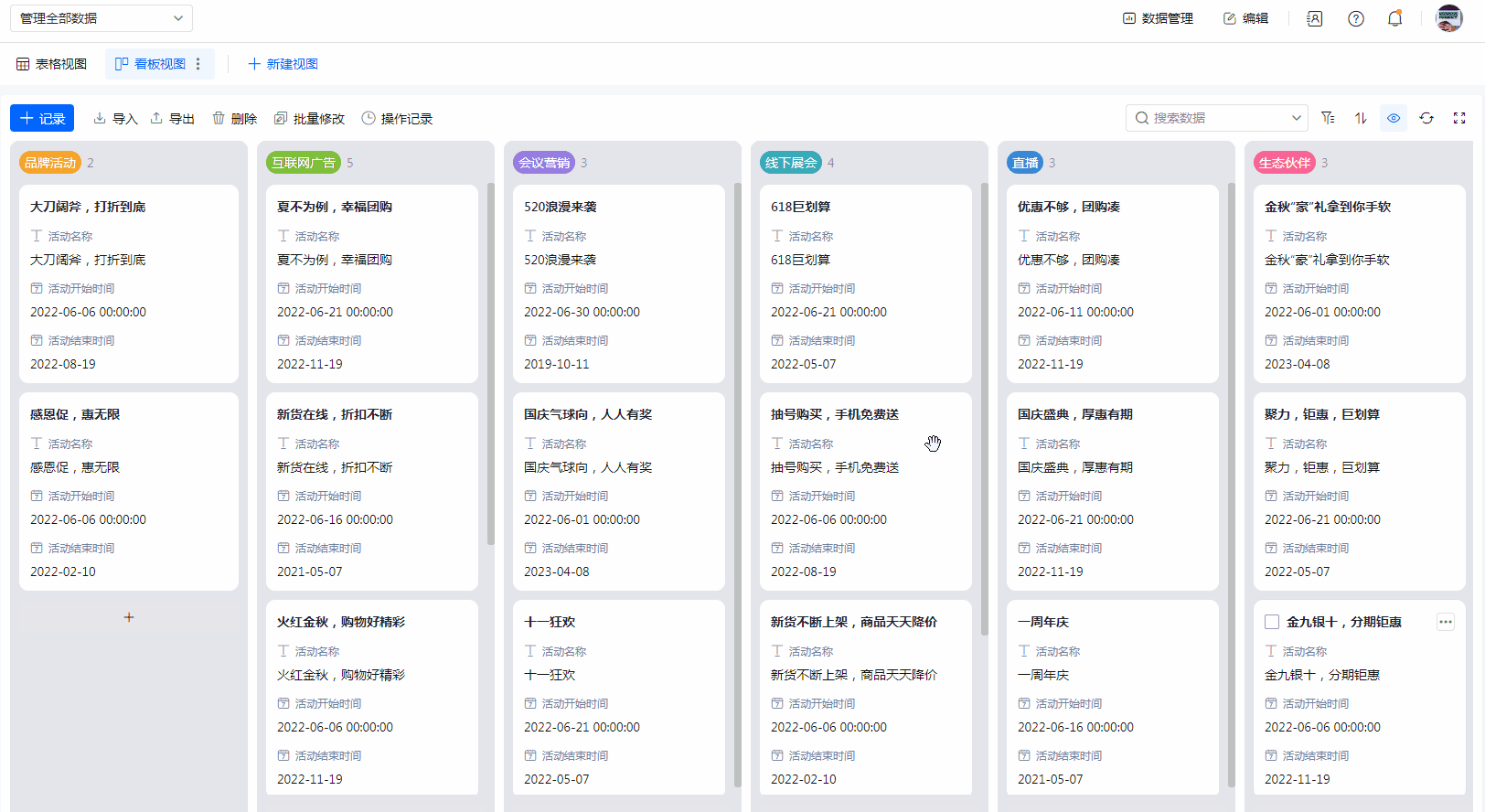The image size is (1485, 812).
Task: Switch to 表格视图 tab
Action: (x=51, y=64)
